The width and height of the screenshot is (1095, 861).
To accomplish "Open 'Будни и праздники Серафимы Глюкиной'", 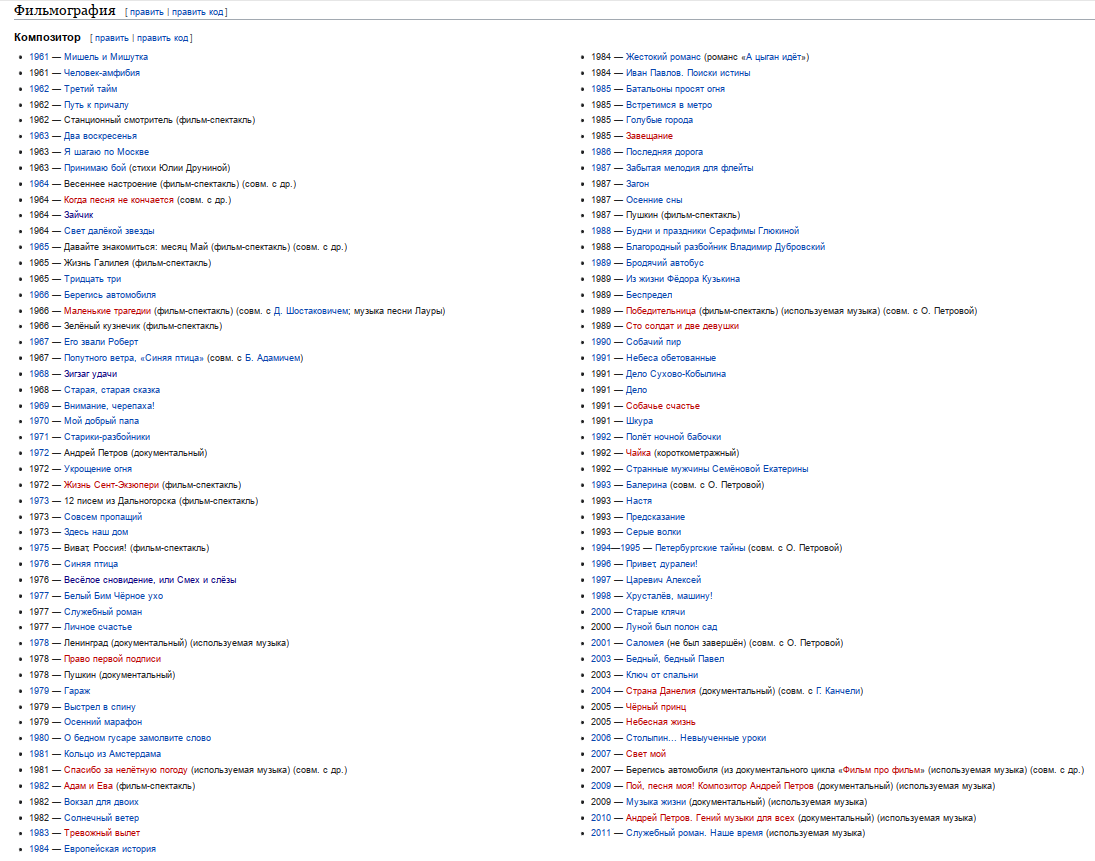I will pos(712,231).
